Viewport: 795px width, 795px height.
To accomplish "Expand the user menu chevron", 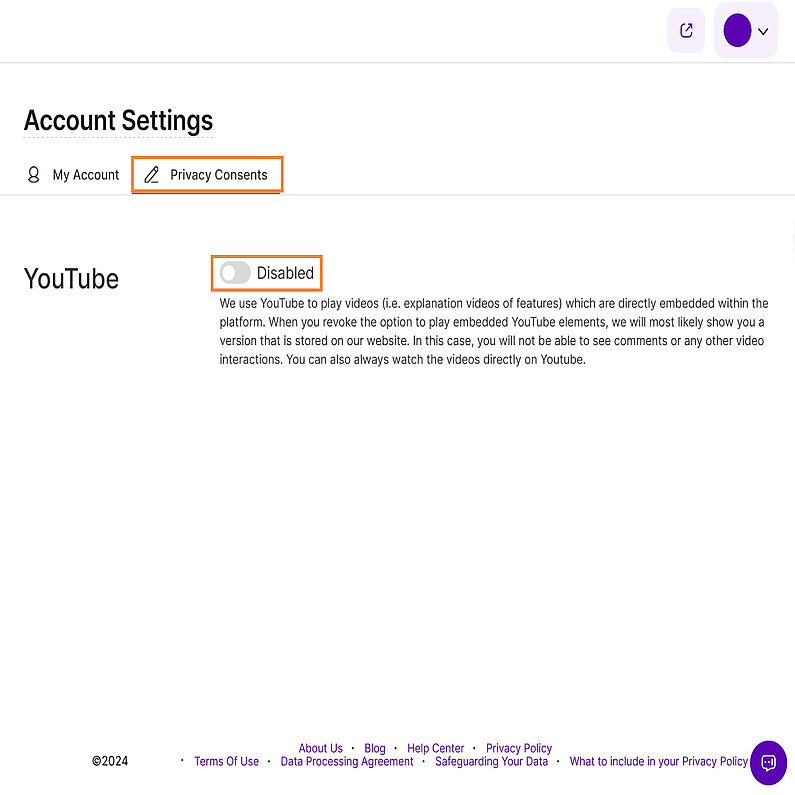I will click(x=763, y=31).
